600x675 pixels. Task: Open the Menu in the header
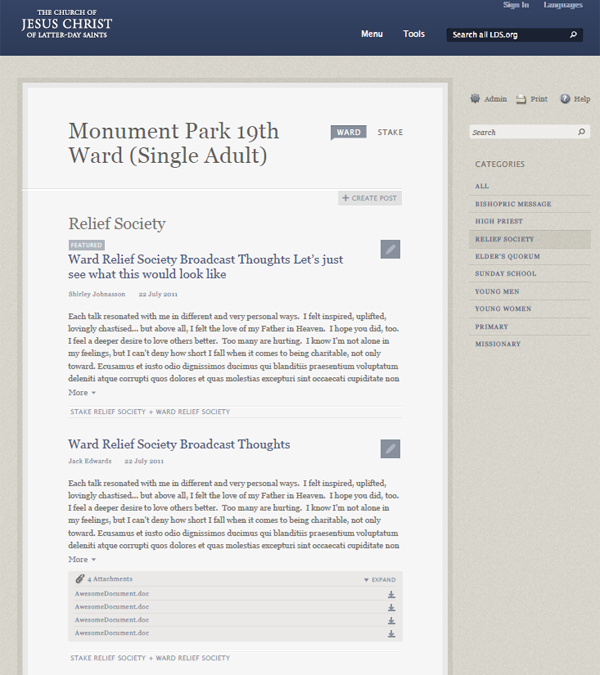(372, 34)
